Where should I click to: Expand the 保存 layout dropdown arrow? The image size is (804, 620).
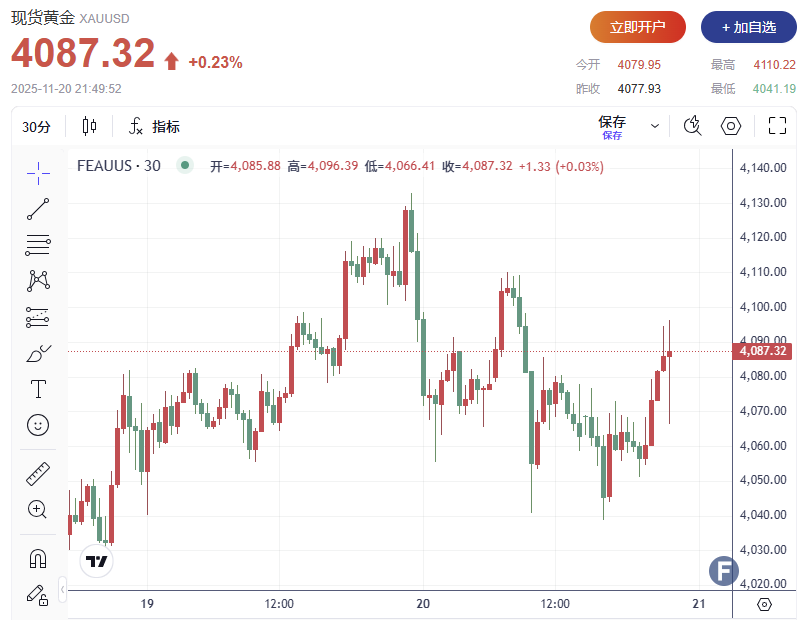pyautogui.click(x=655, y=126)
